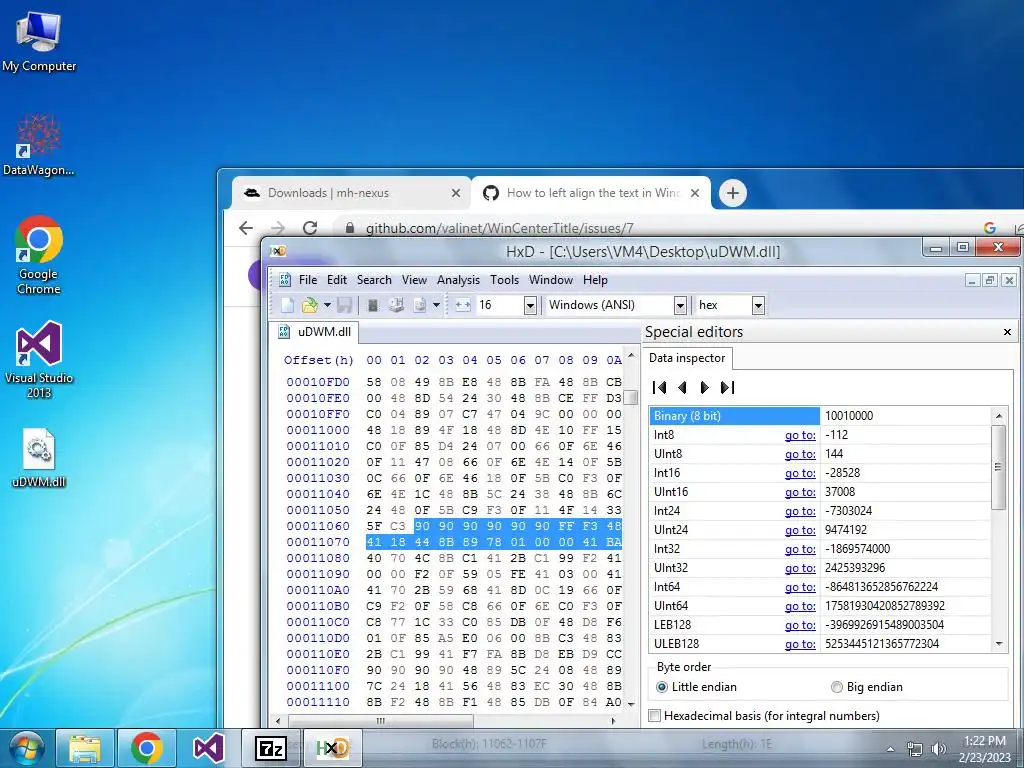The width and height of the screenshot is (1024, 768).
Task: Click go to link for Int24
Action: click(x=800, y=511)
